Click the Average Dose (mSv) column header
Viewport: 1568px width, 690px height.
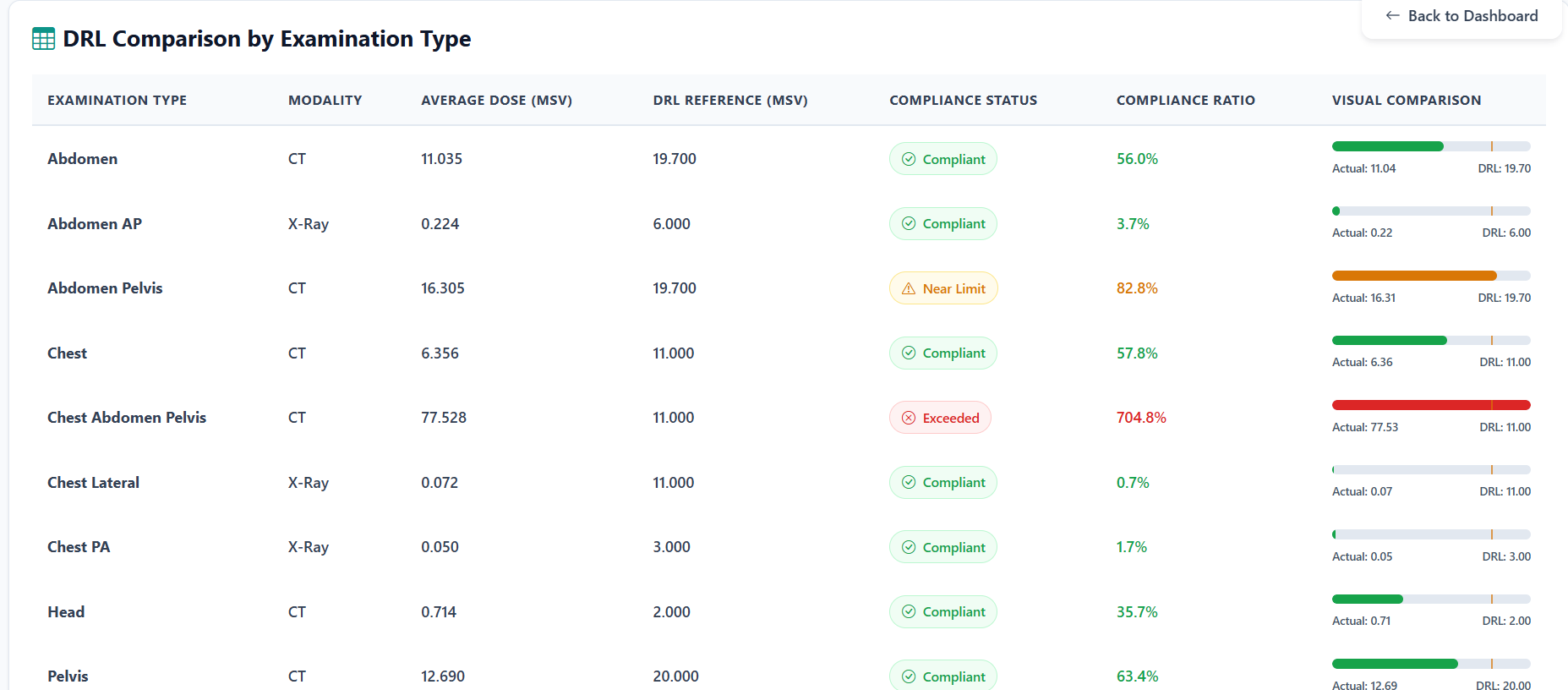pos(497,100)
